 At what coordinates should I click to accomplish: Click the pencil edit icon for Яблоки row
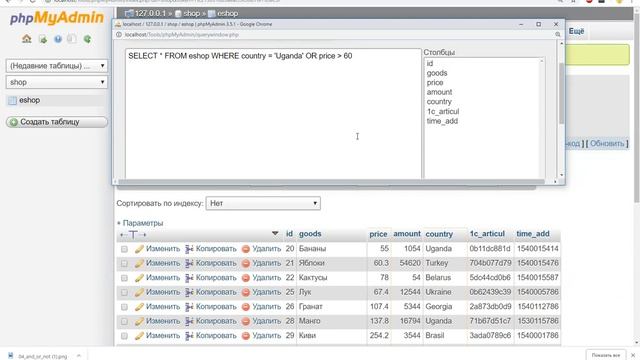[139, 264]
